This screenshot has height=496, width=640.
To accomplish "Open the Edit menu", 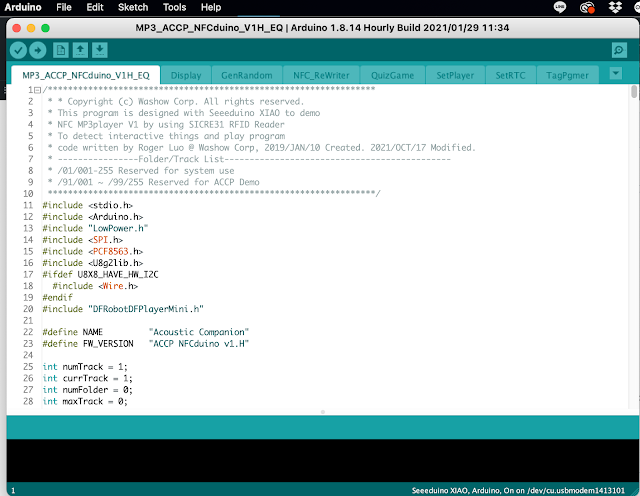I will click(x=95, y=7).
